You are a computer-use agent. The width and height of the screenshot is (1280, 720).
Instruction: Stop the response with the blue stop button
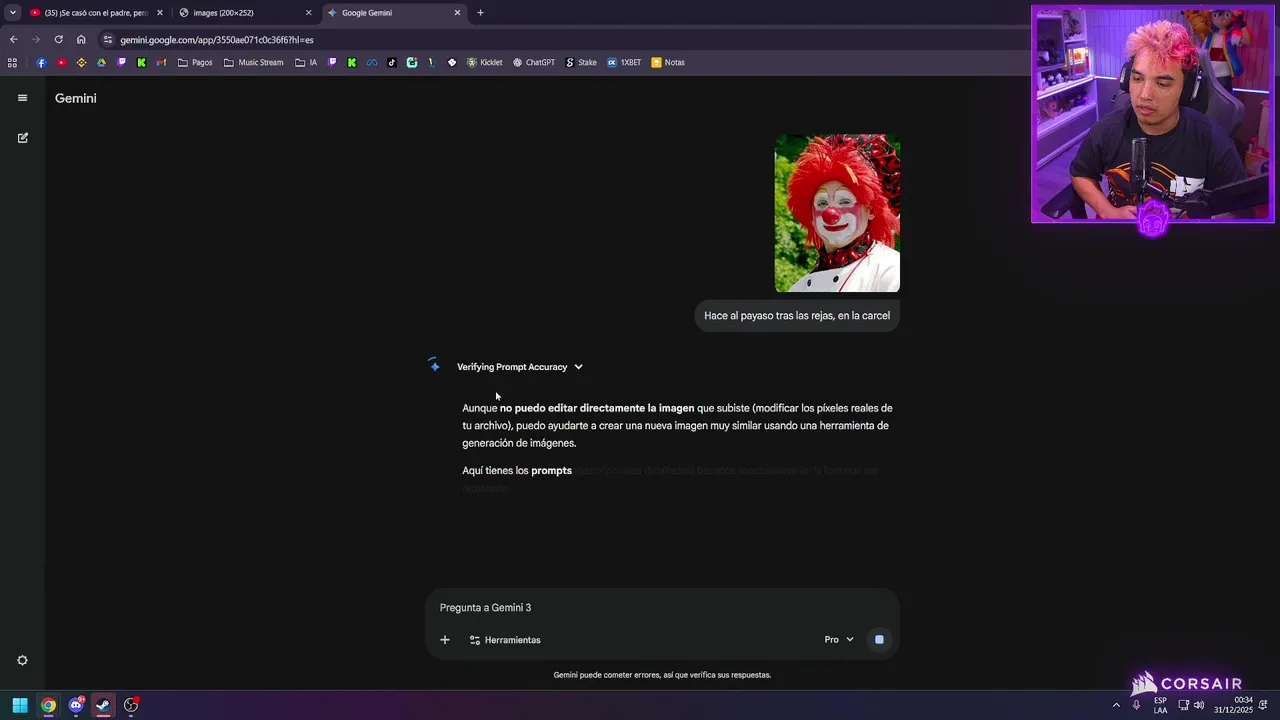879,640
